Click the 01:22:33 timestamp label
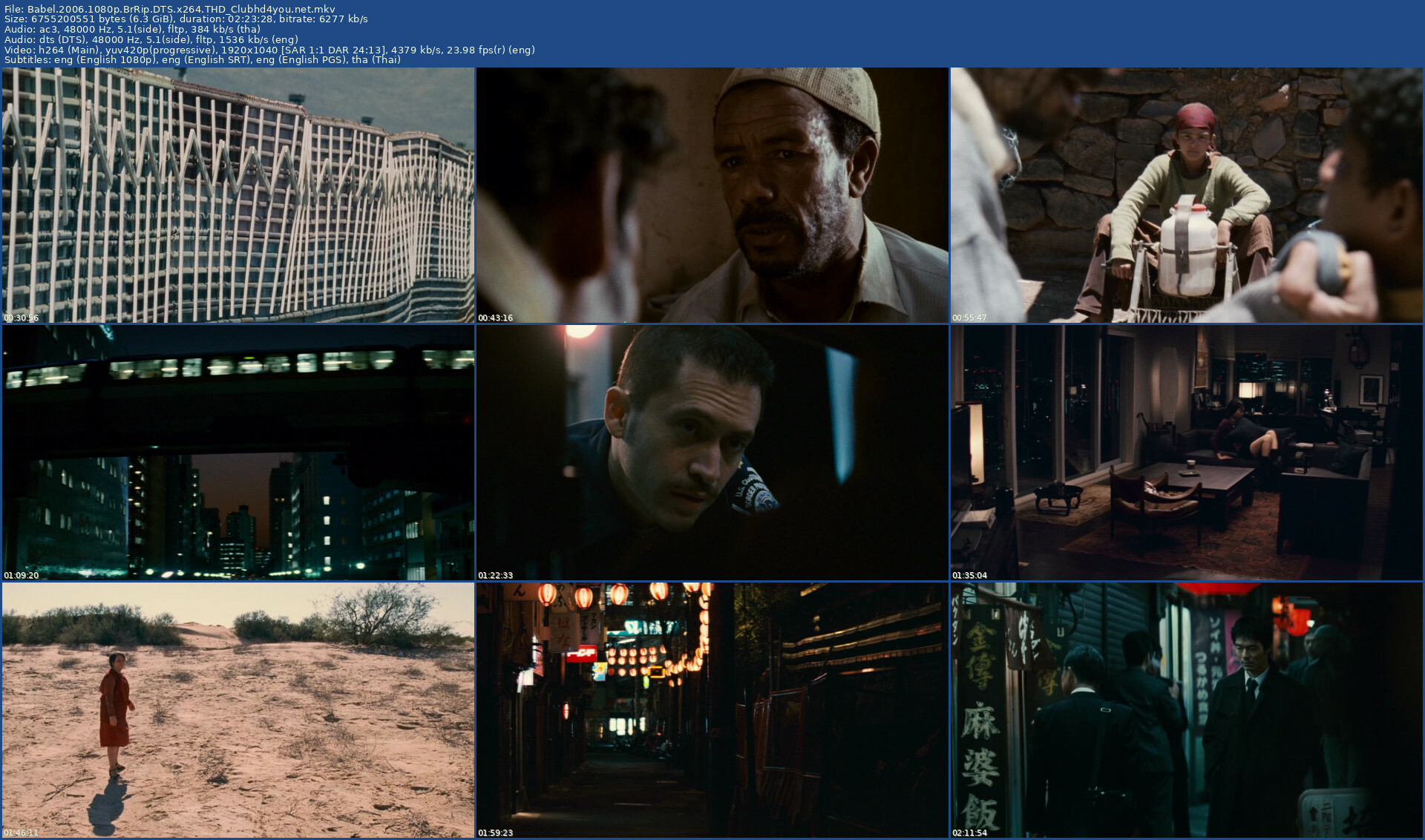The height and width of the screenshot is (840, 1425). (495, 575)
